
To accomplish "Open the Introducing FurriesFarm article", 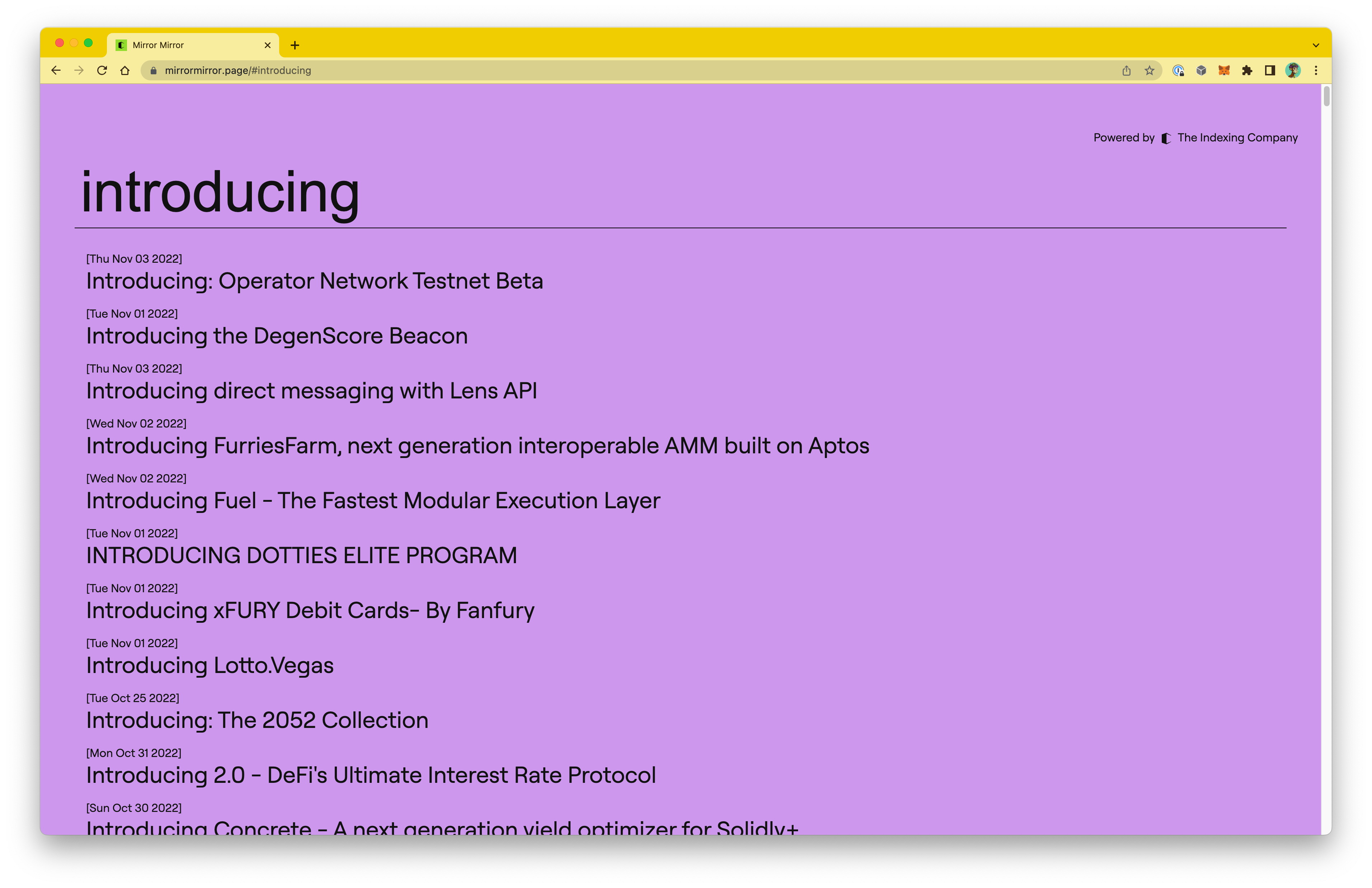I will [x=478, y=446].
